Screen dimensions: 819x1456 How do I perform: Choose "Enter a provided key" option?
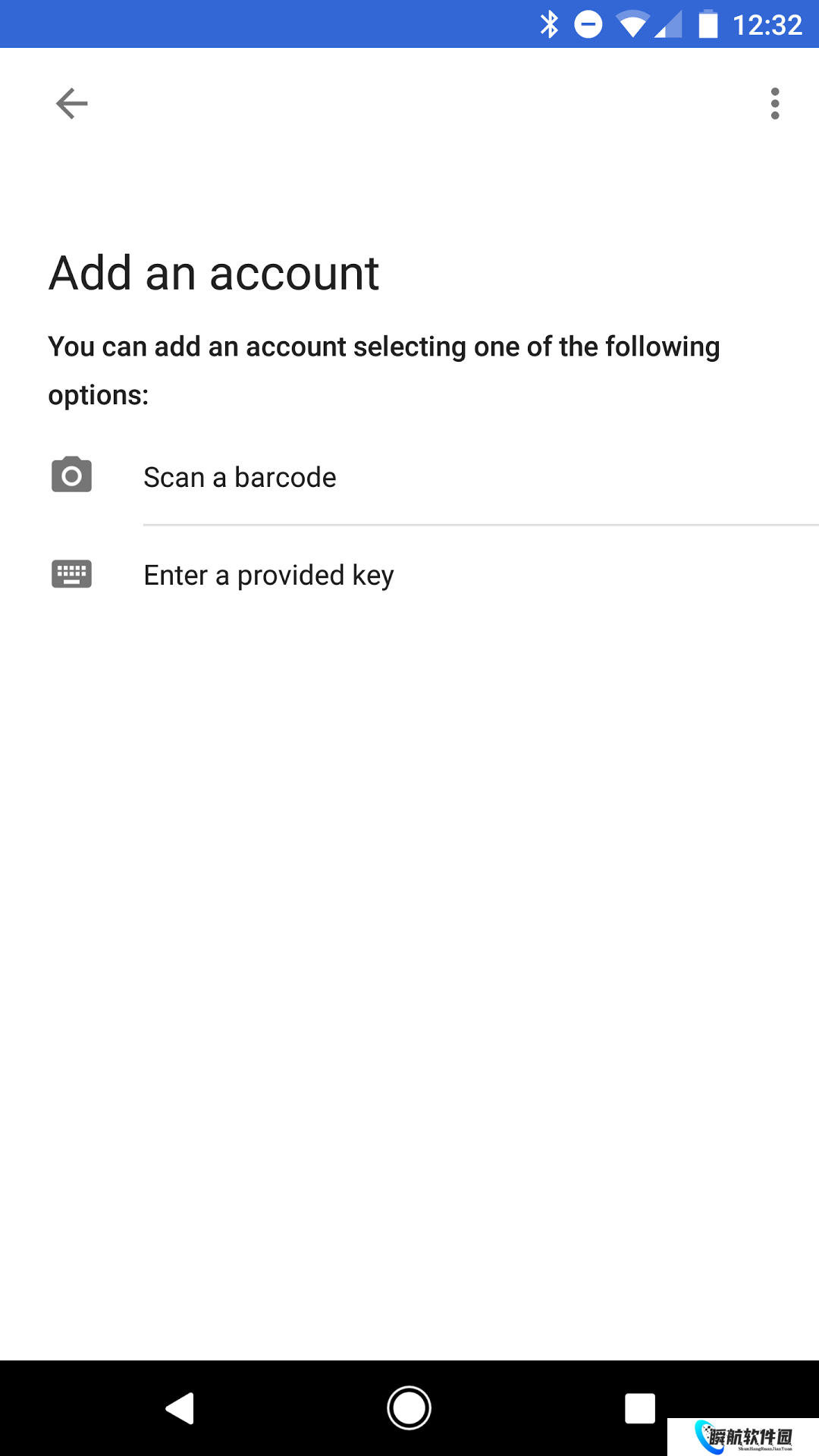point(268,576)
